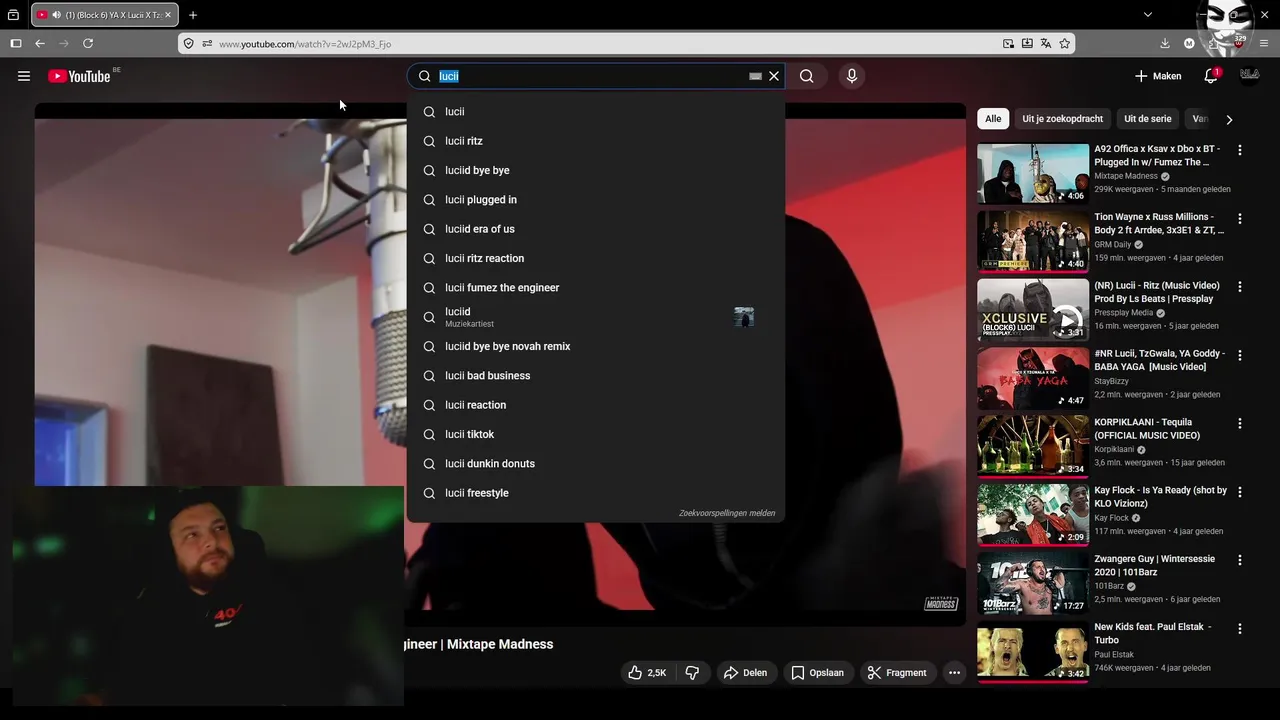The image size is (1280, 720).
Task: Choose luciid Muziekartiest suggestion
Action: 596,317
